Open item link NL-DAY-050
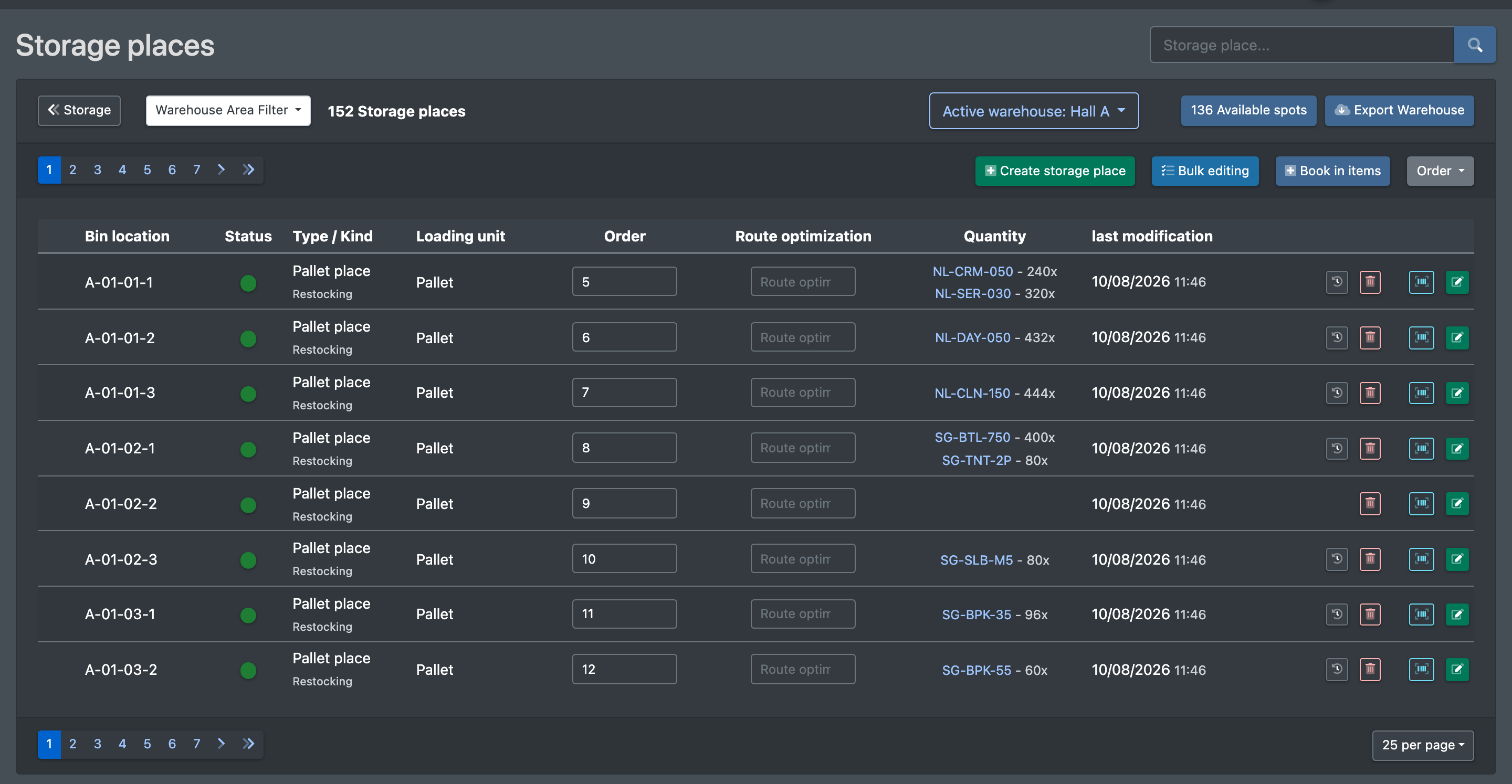Image resolution: width=1512 pixels, height=784 pixels. [x=973, y=337]
